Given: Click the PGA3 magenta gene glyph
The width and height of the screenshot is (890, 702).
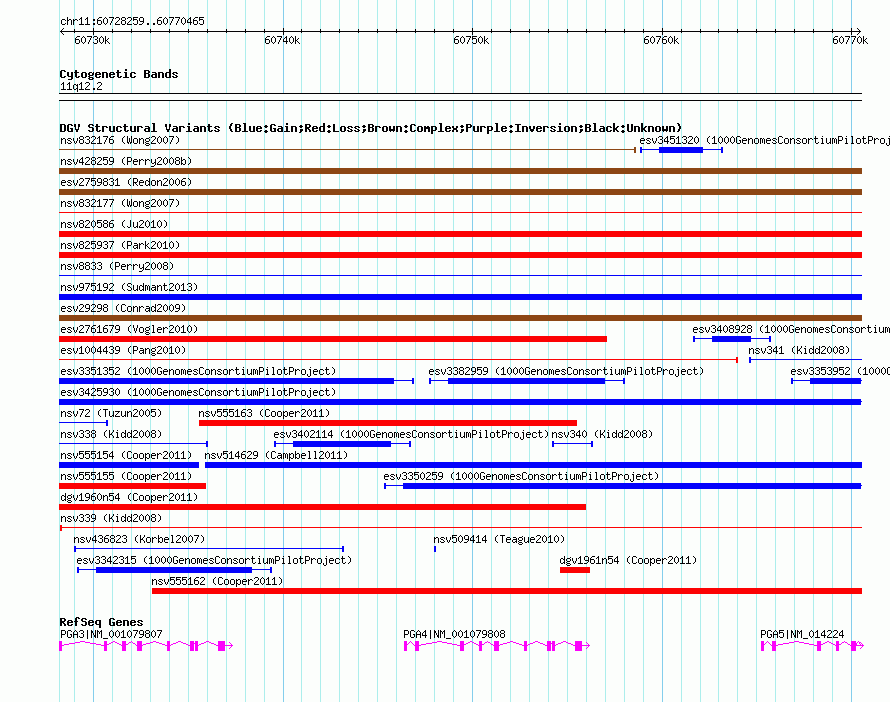Looking at the screenshot, I should [146, 646].
